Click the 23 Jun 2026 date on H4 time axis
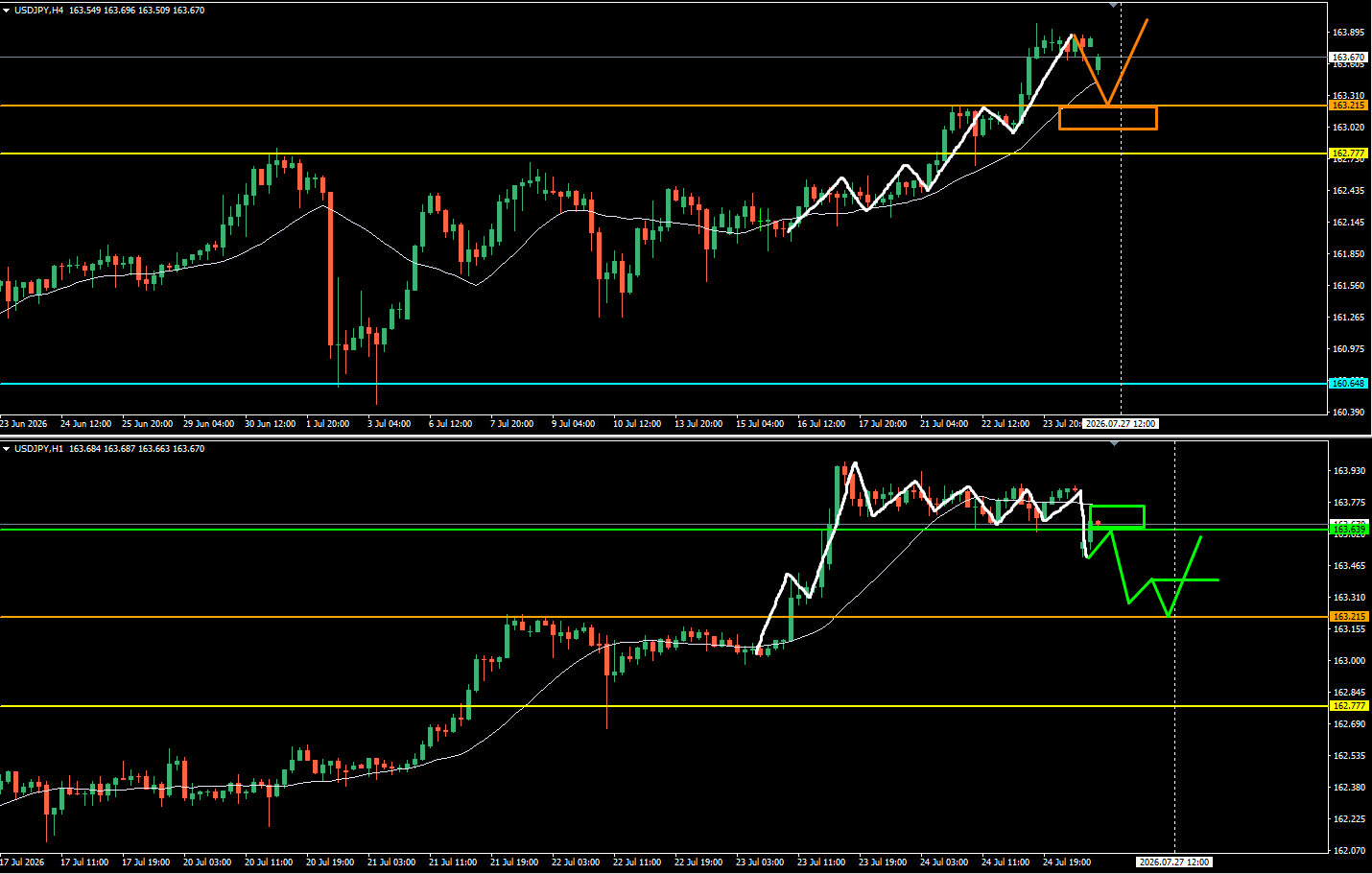 [24, 423]
